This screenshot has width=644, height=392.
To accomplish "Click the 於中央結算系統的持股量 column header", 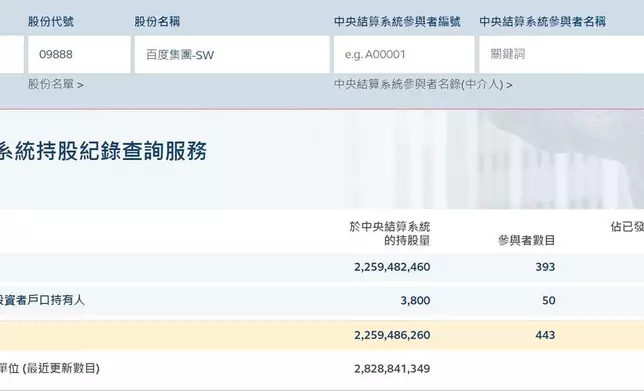I will pos(390,233).
